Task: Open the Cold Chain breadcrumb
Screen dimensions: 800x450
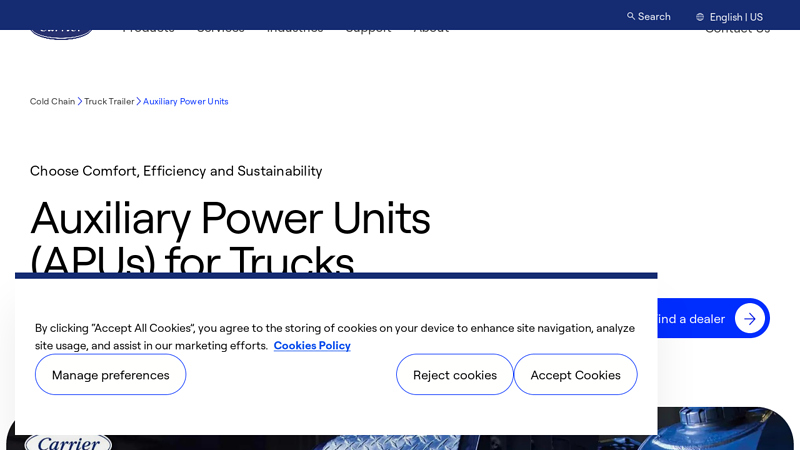Action: point(52,101)
